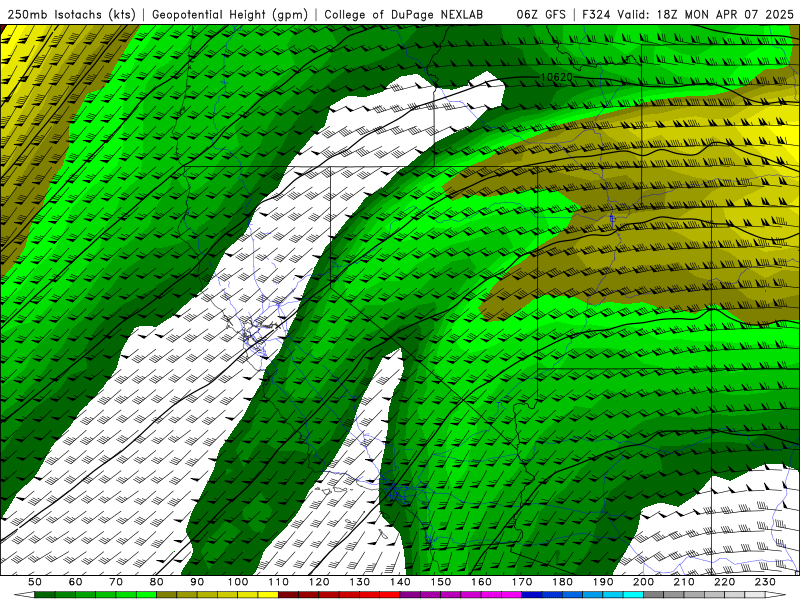Viewport: 800px width, 600px height.
Task: Click the 'Geopotential Height (gpm)' title text
Action: (230, 14)
